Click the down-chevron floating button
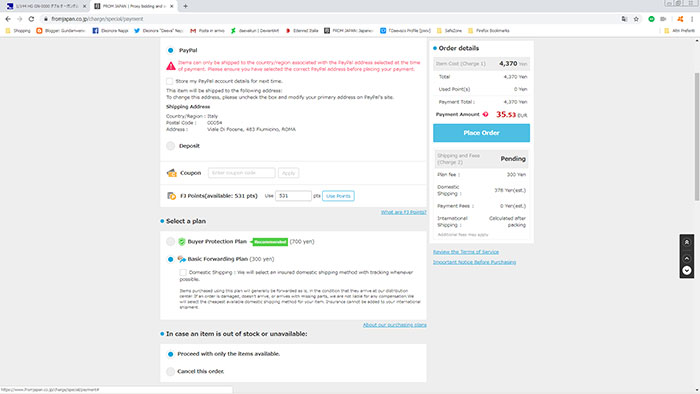700x394 pixels. (687, 270)
